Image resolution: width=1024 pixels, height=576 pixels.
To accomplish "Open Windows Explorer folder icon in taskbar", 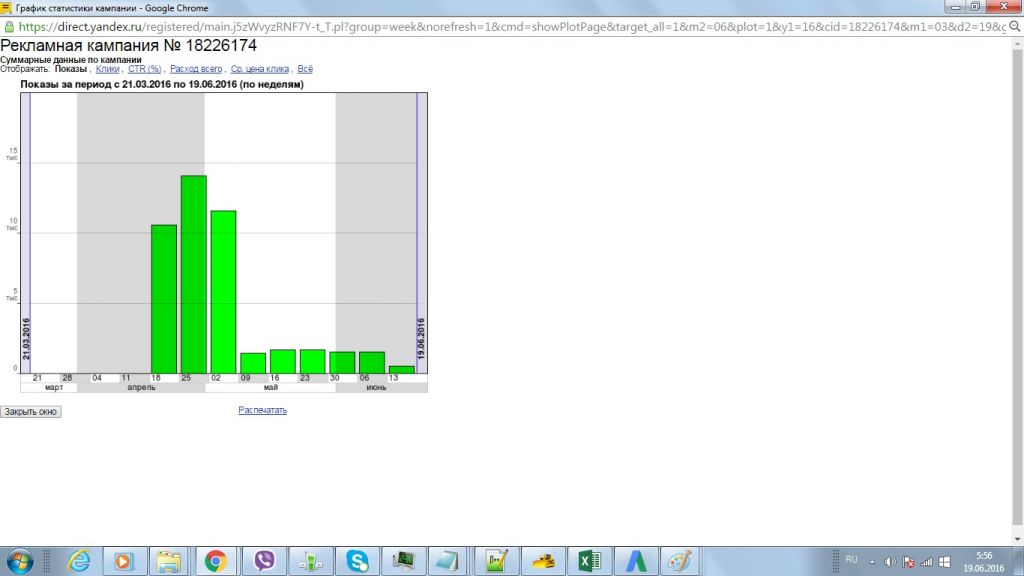I will tap(168, 561).
